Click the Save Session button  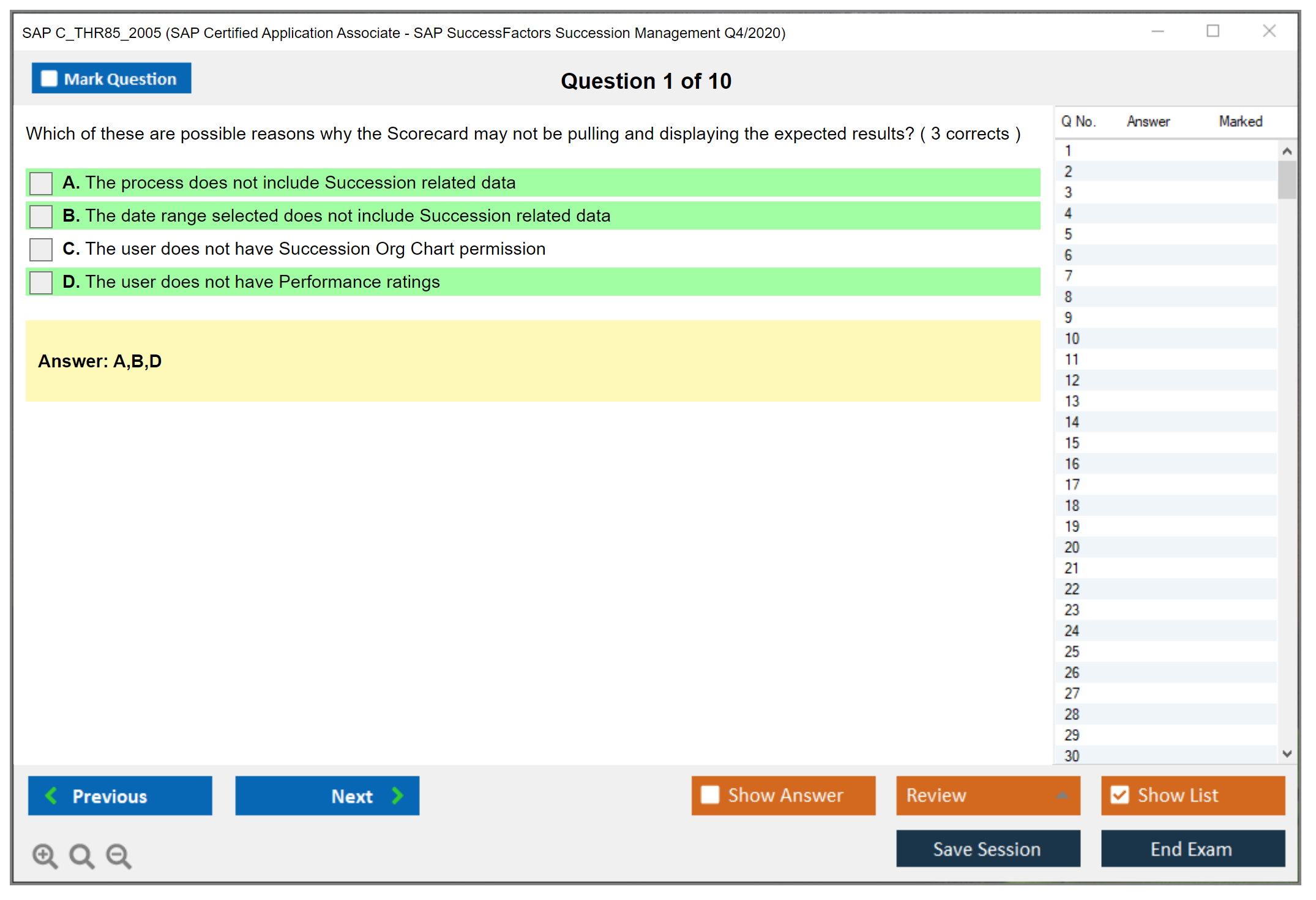coord(987,849)
